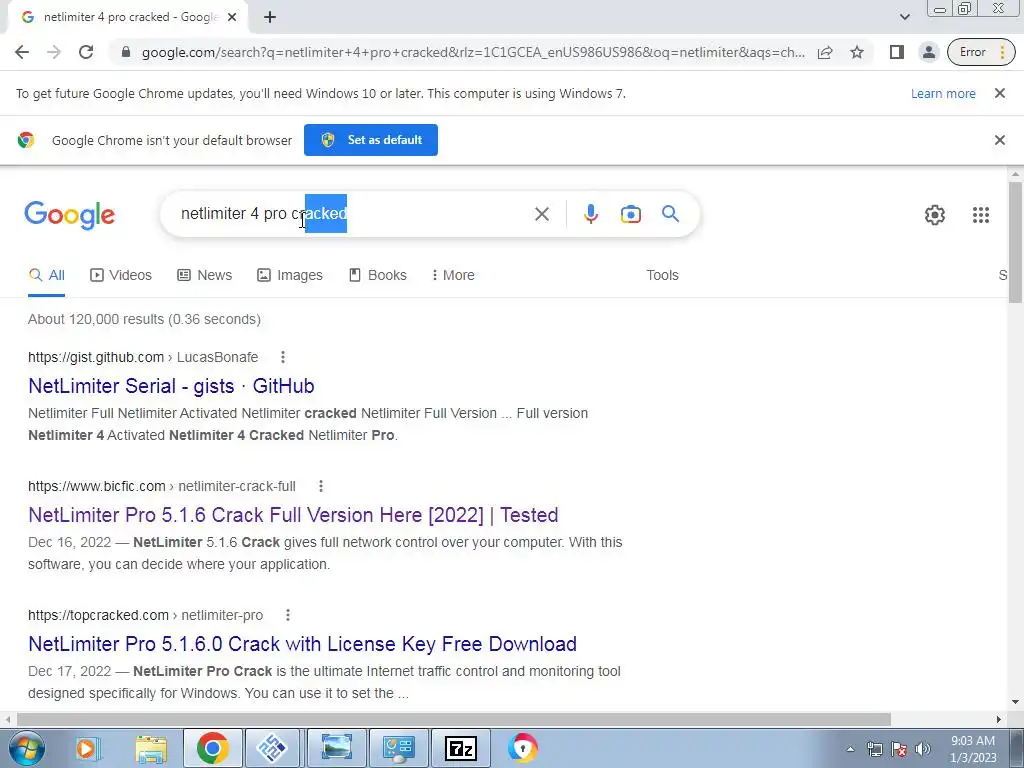Open NetLimiter Pro 5.1.6 Crack result
The height and width of the screenshot is (768, 1024).
coord(293,515)
